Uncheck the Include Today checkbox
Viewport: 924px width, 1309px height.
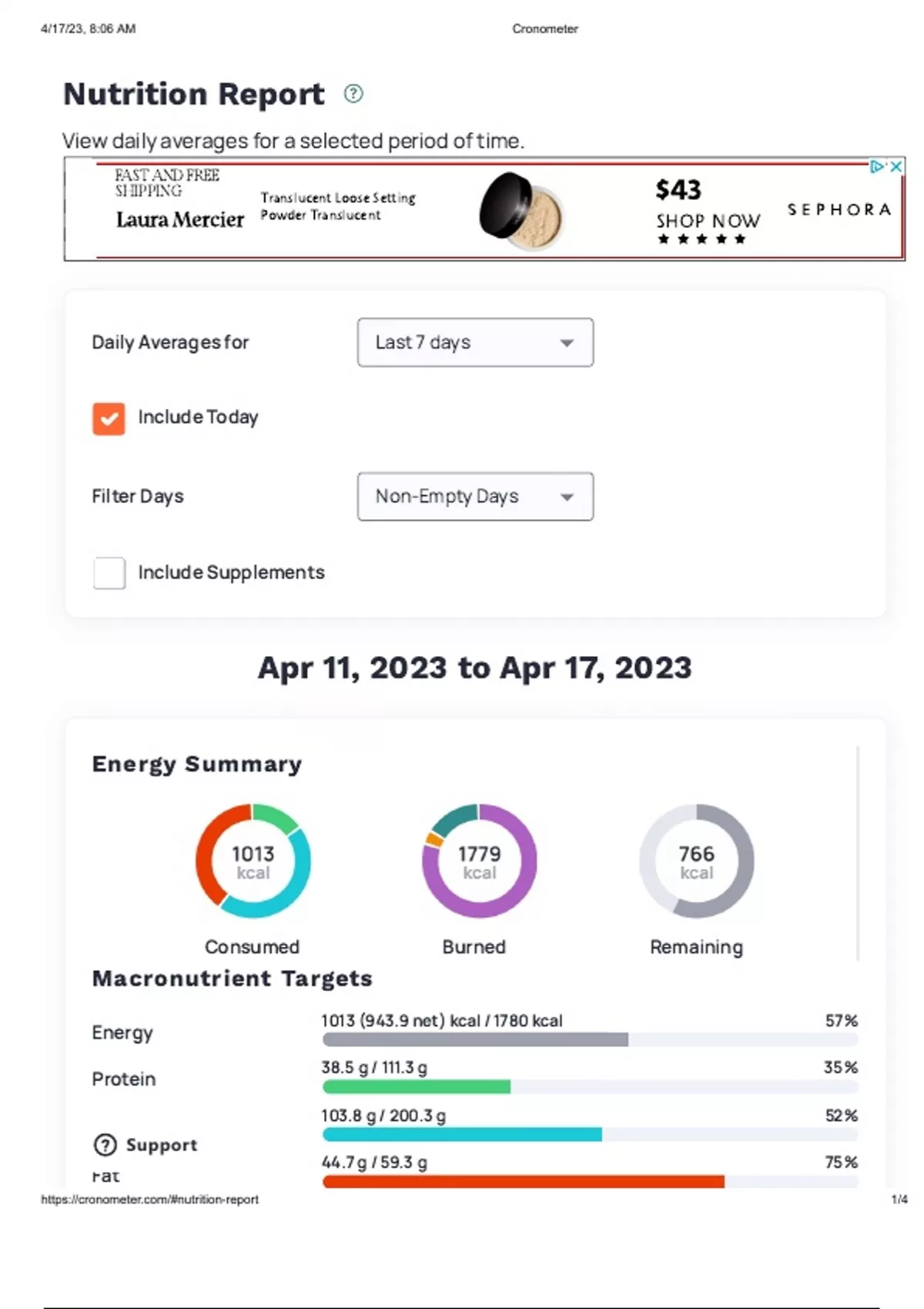click(109, 419)
